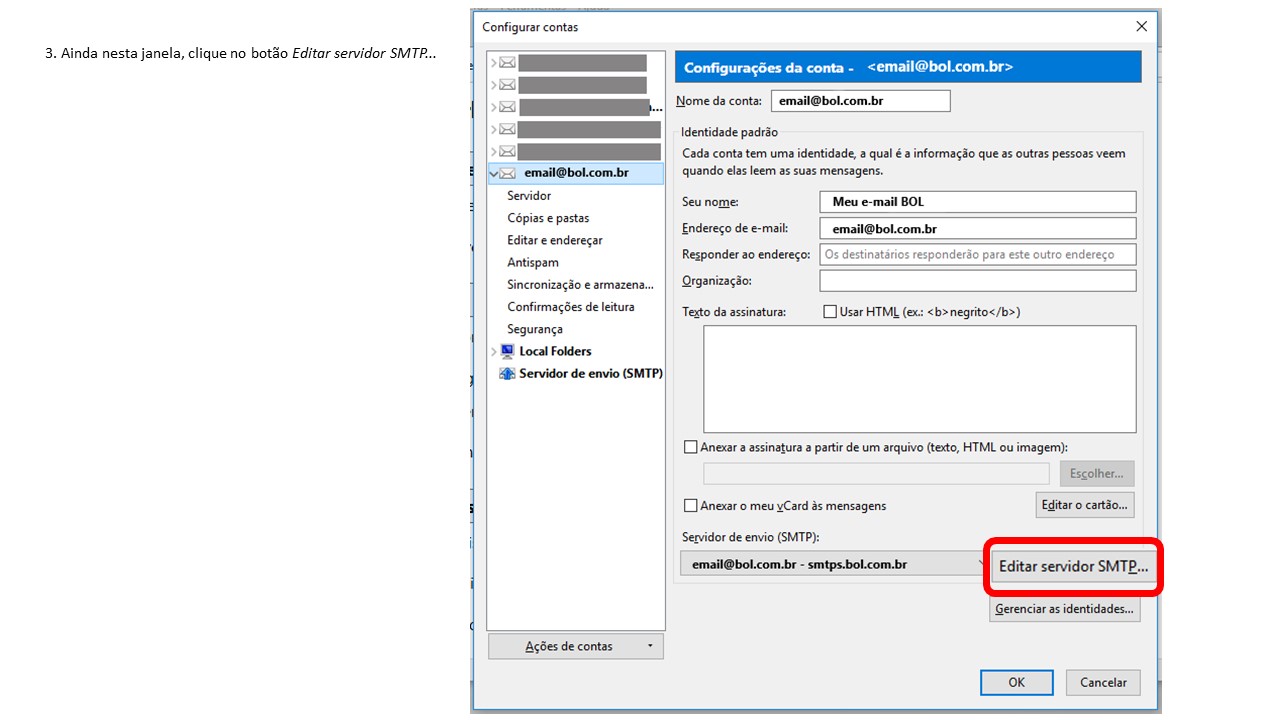Screen dimensions: 1280x720
Task: Click the Endereço de e-mail field
Action: 978,229
